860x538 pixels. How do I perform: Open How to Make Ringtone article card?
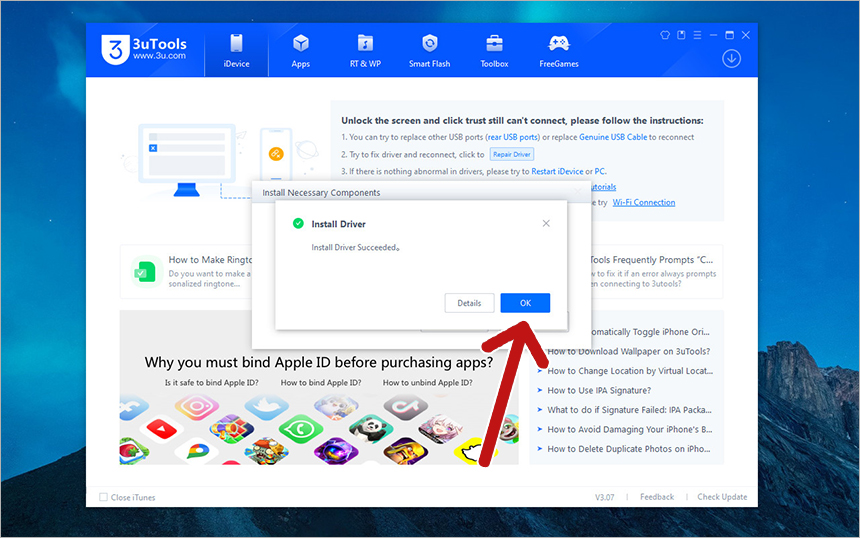click(186, 271)
